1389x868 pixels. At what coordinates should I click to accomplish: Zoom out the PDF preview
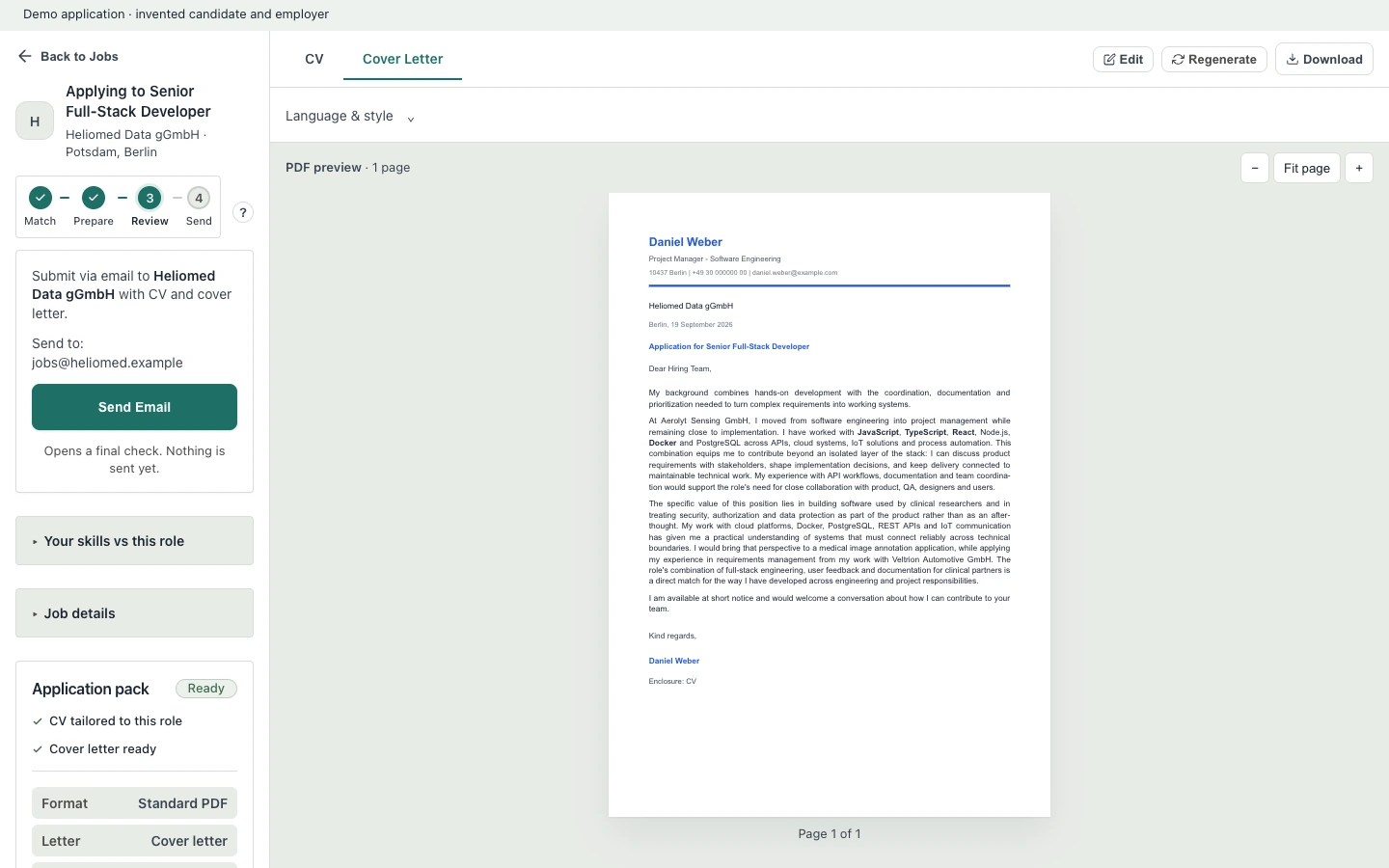tap(1254, 168)
